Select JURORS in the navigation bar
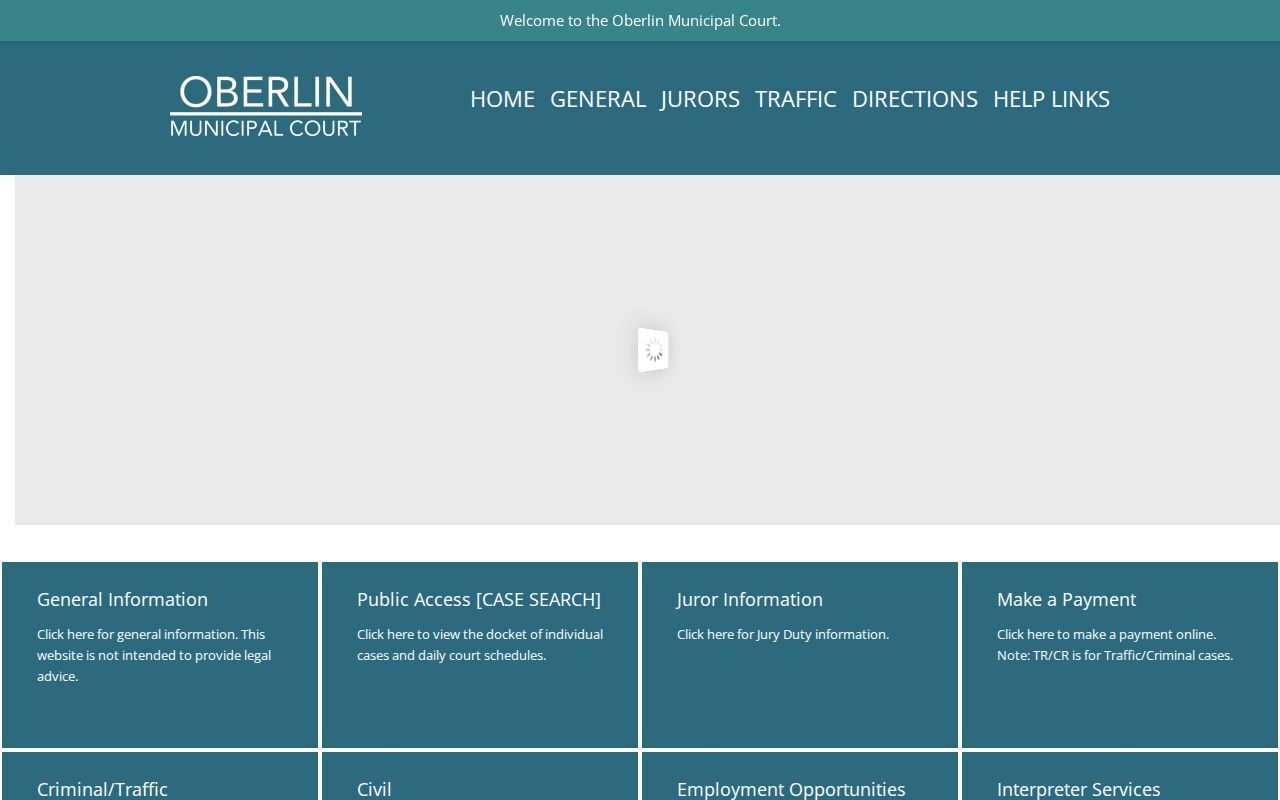Viewport: 1280px width, 800px height. click(x=700, y=99)
